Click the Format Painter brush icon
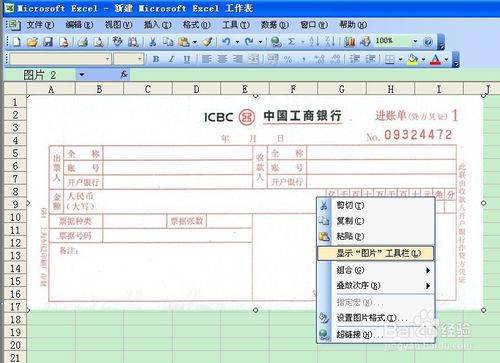Image resolution: width=500 pixels, height=363 pixels. click(207, 42)
